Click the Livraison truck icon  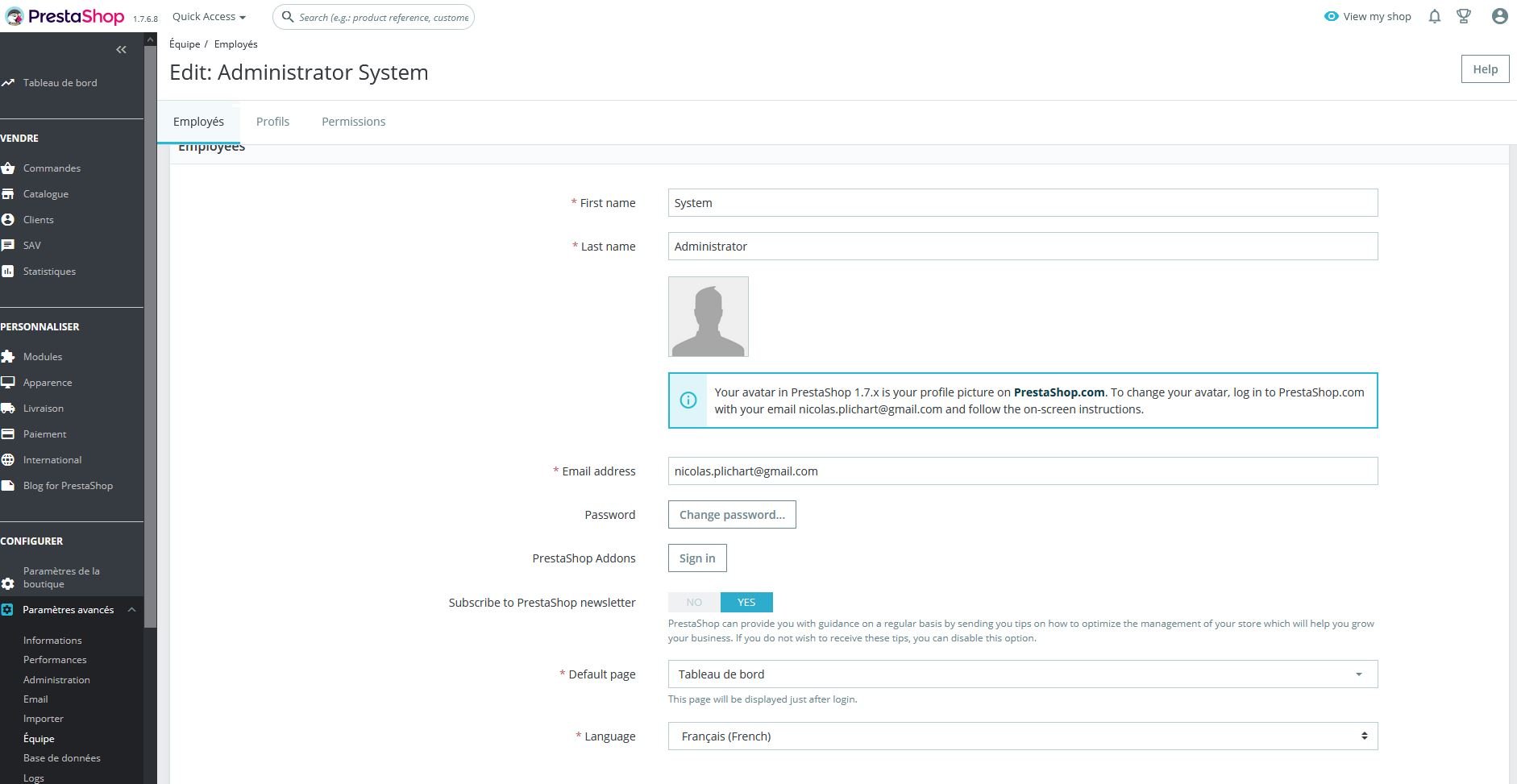click(x=8, y=409)
